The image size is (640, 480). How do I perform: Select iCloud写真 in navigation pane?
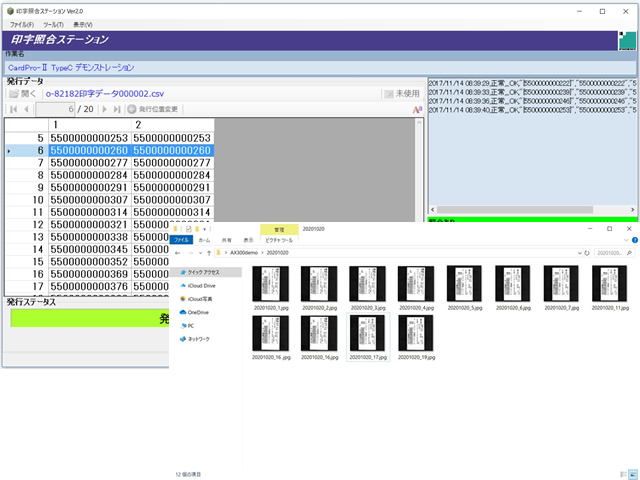tap(196, 299)
